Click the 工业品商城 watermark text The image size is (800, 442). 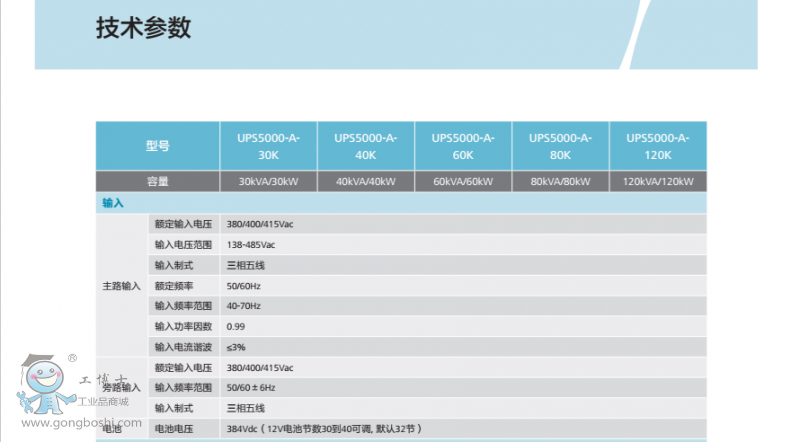click(104, 401)
